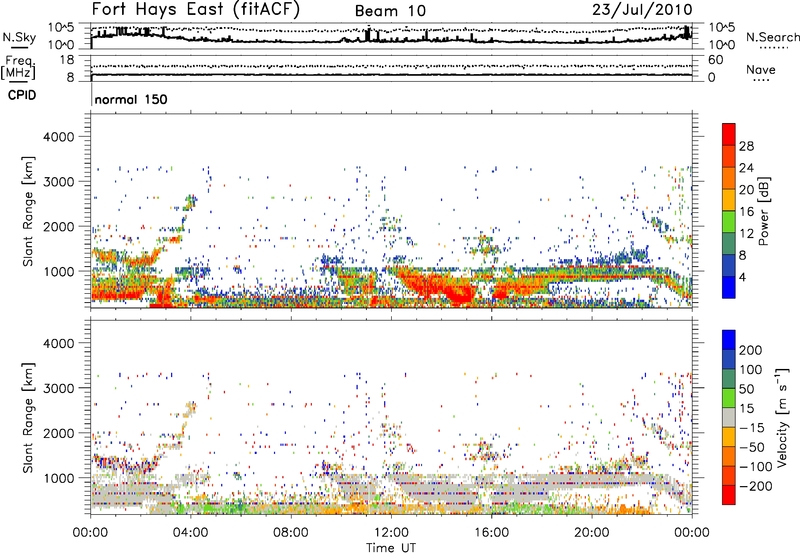Viewport: 800px width, 554px height.
Task: Click the light green 15–50 velocity colorbar segment
Action: 729,398
